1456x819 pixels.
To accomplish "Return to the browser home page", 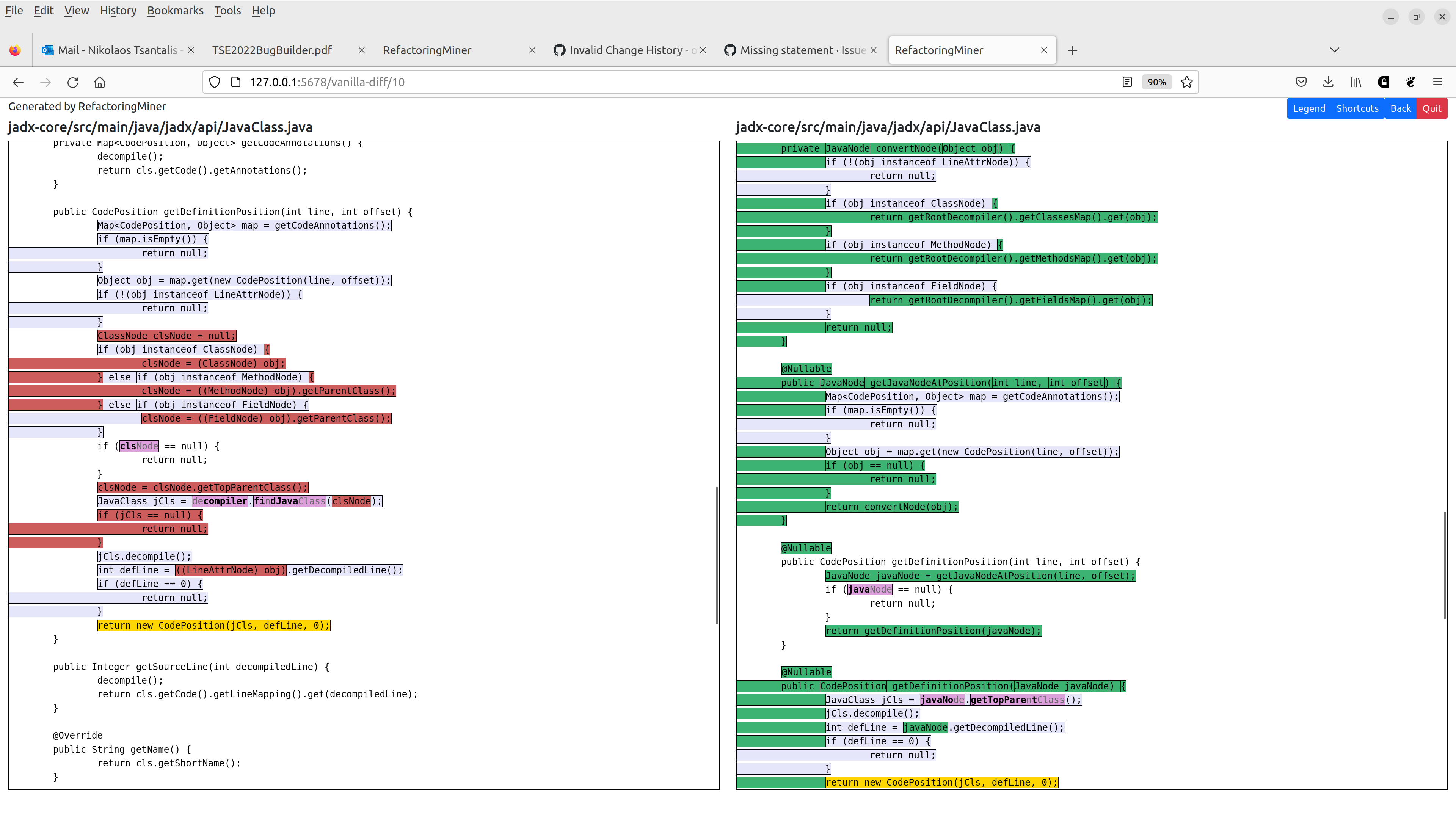I will (x=100, y=82).
